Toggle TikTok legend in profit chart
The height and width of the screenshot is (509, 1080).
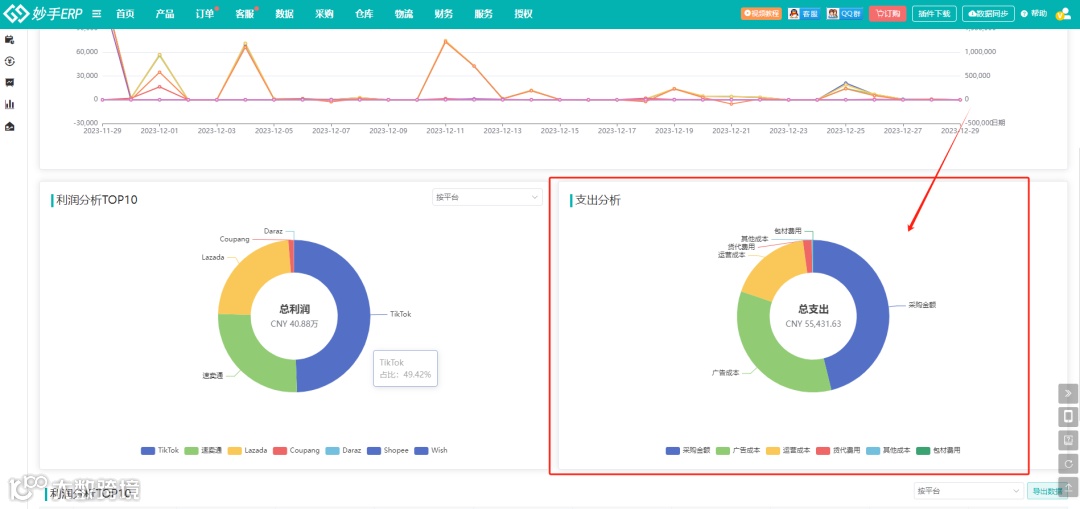[160, 450]
